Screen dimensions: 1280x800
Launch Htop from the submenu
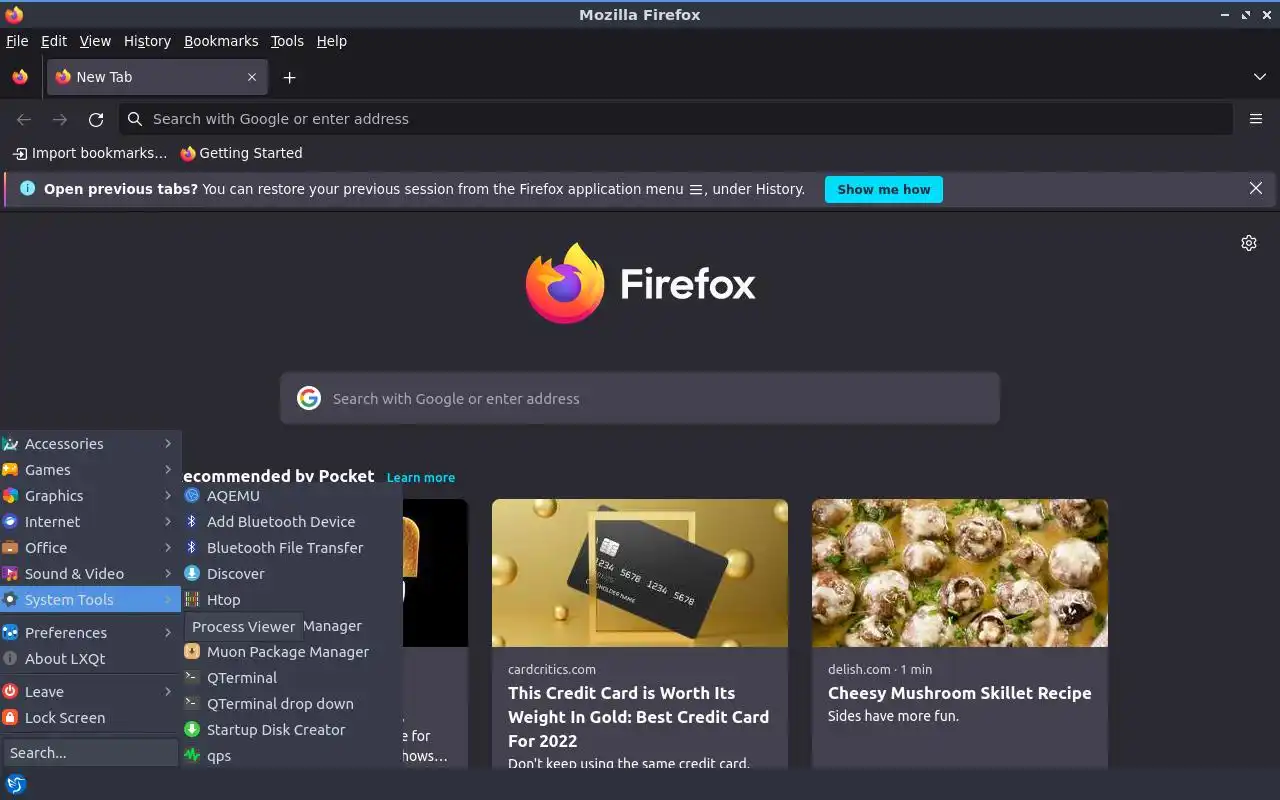[x=292, y=600]
